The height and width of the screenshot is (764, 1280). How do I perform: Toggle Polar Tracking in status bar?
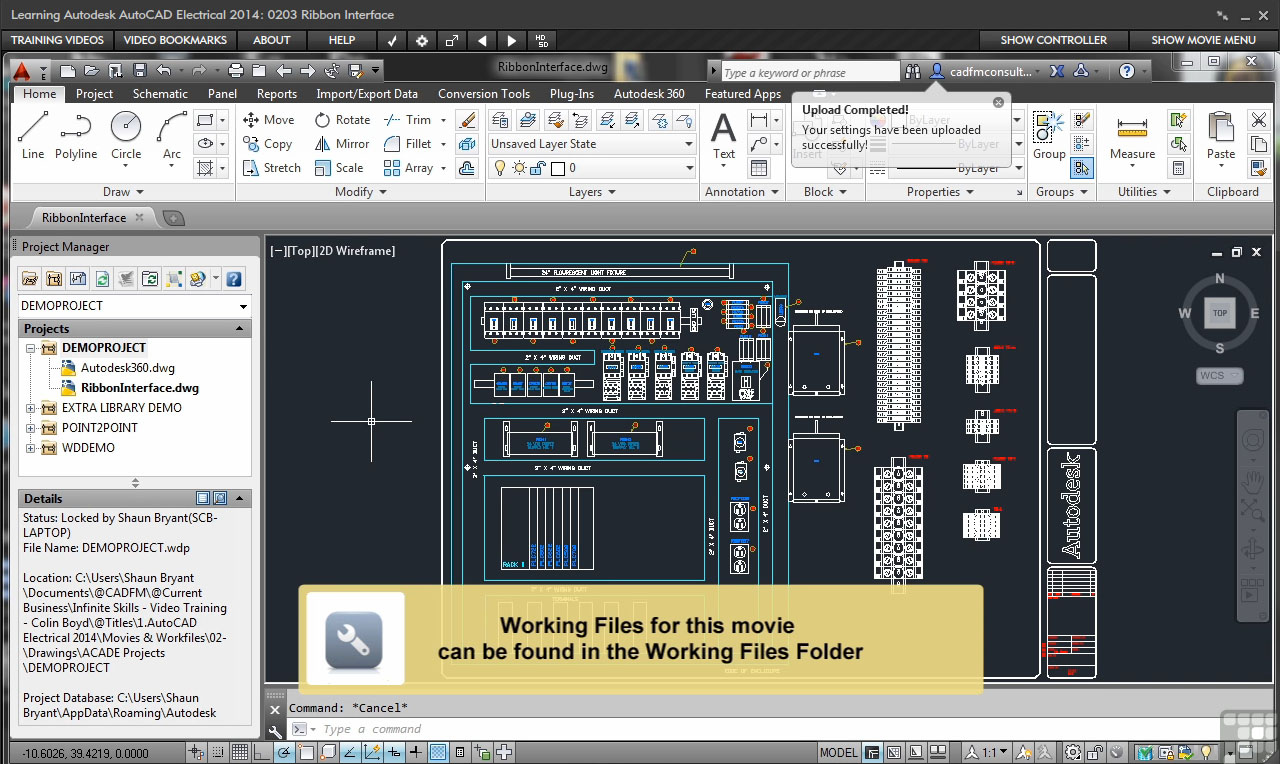coord(284,752)
